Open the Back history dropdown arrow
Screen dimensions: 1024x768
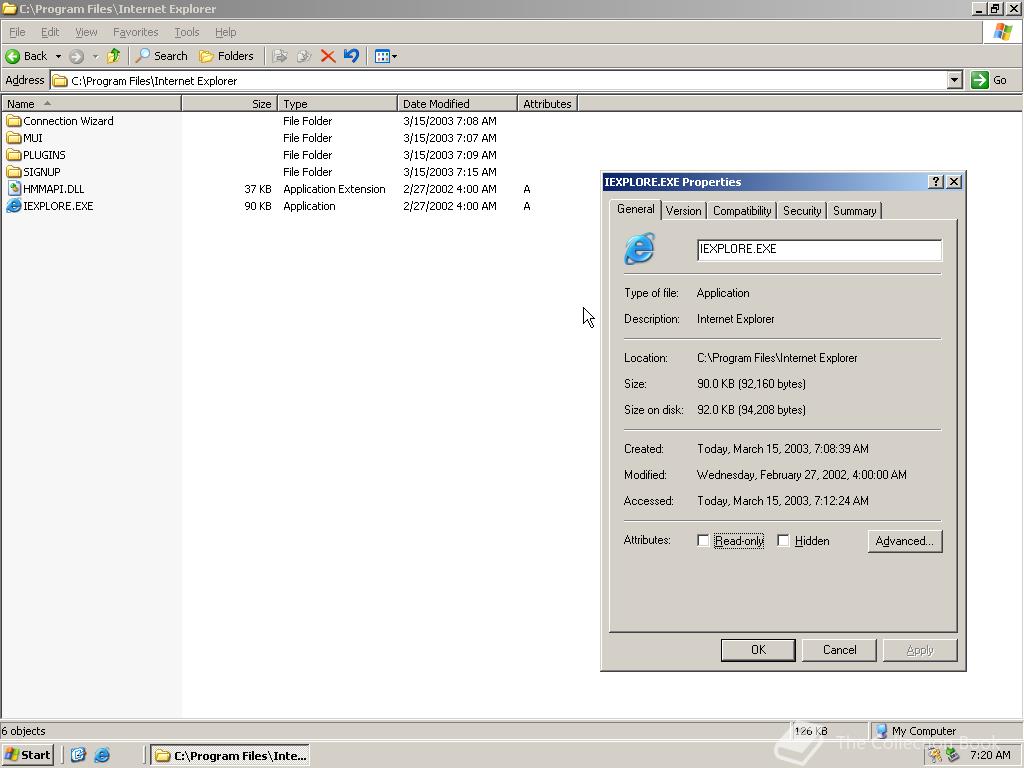(58, 56)
